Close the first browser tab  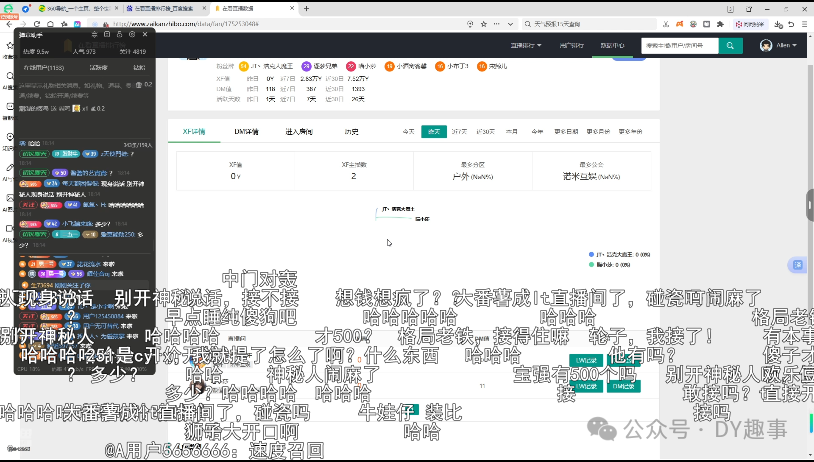click(x=115, y=8)
